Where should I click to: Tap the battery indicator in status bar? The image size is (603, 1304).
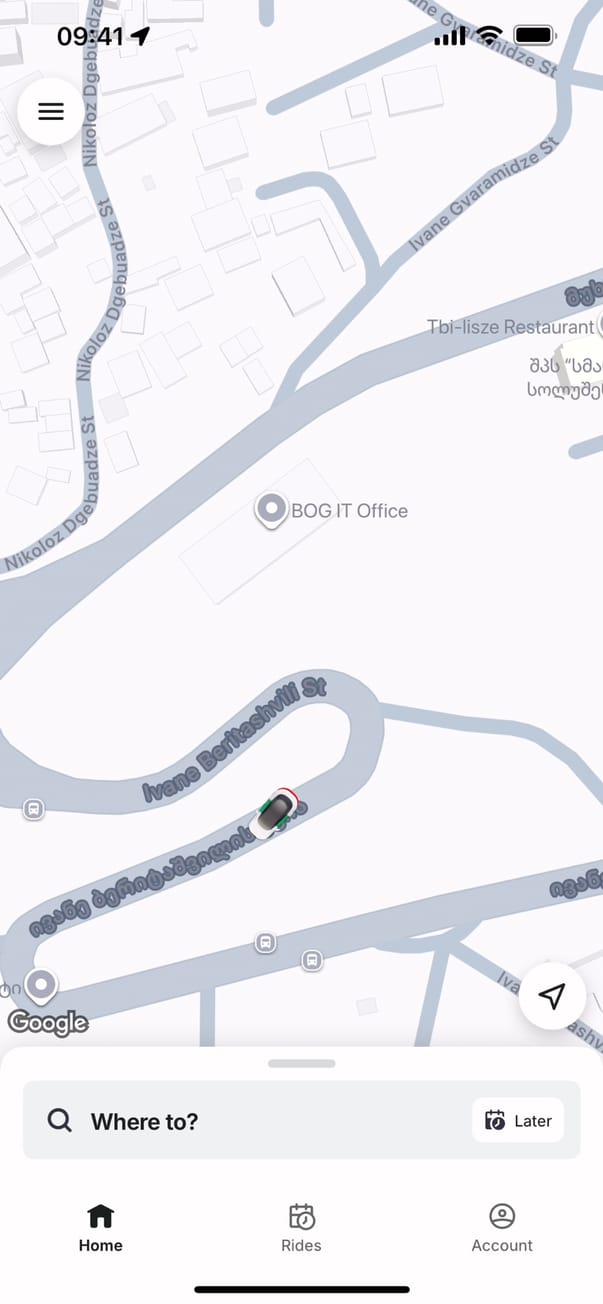(x=535, y=36)
